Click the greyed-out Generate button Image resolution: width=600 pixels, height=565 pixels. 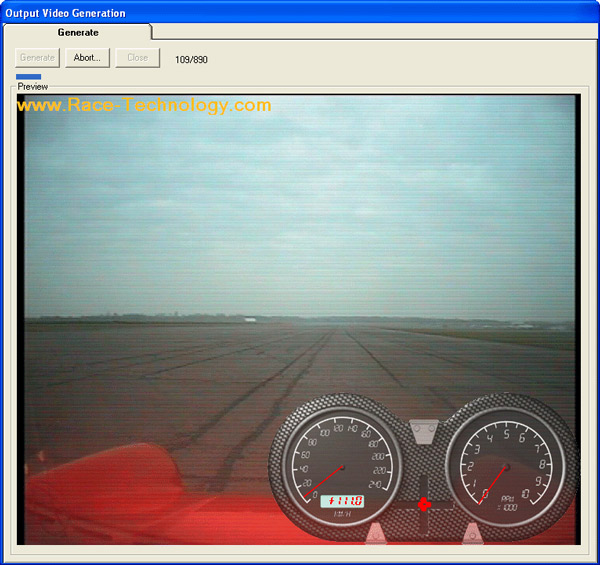(x=38, y=58)
